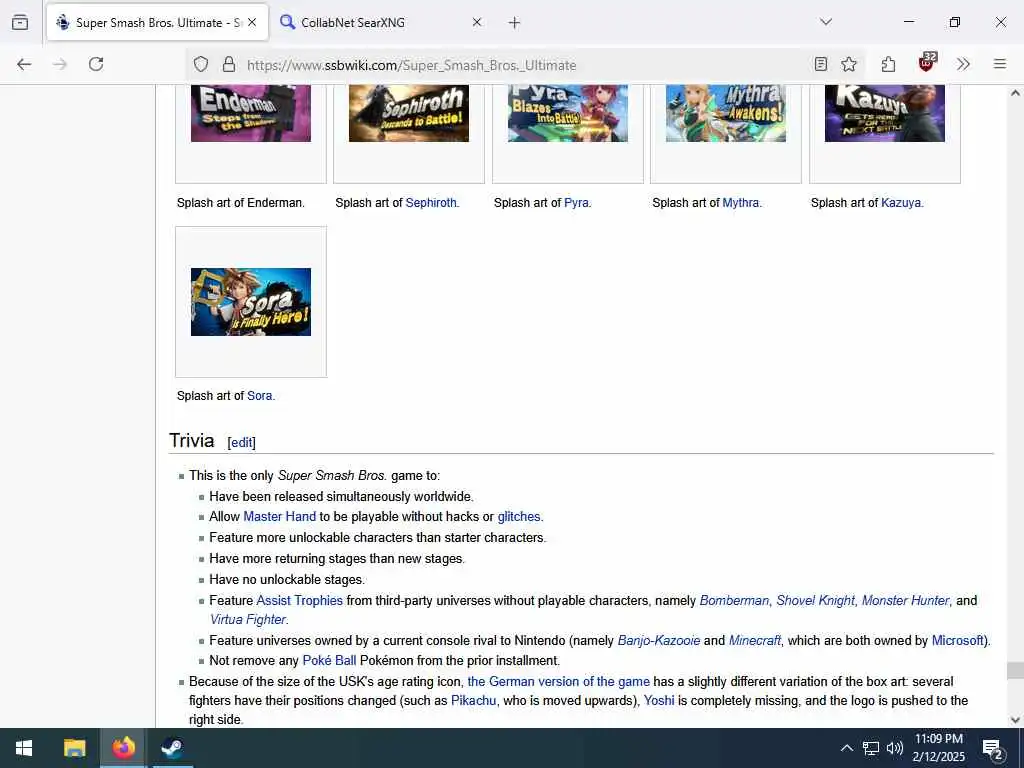This screenshot has width=1024, height=768.
Task: View site security padlock info
Action: pos(229,65)
